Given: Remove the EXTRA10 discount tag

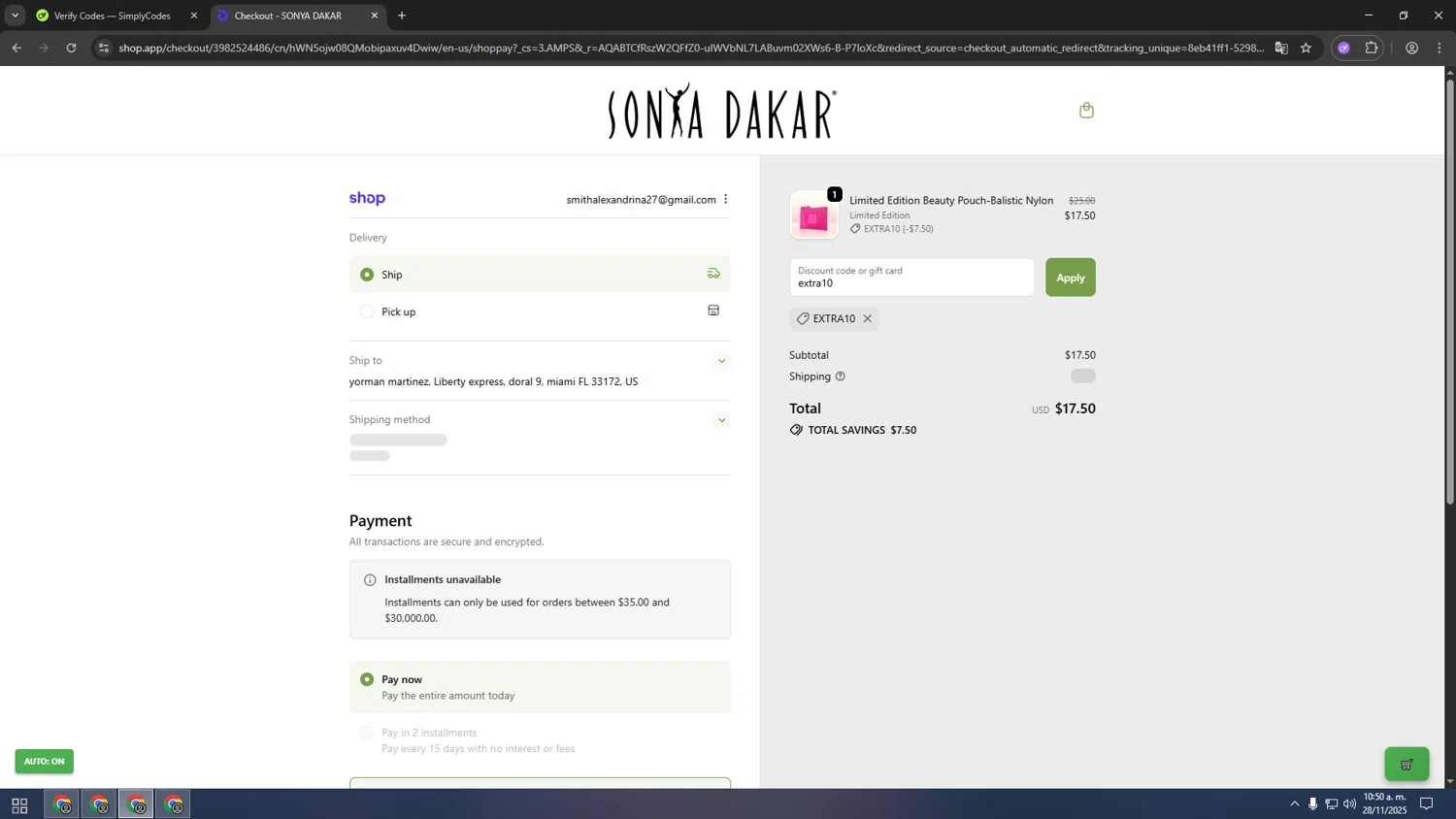Looking at the screenshot, I should 868,318.
